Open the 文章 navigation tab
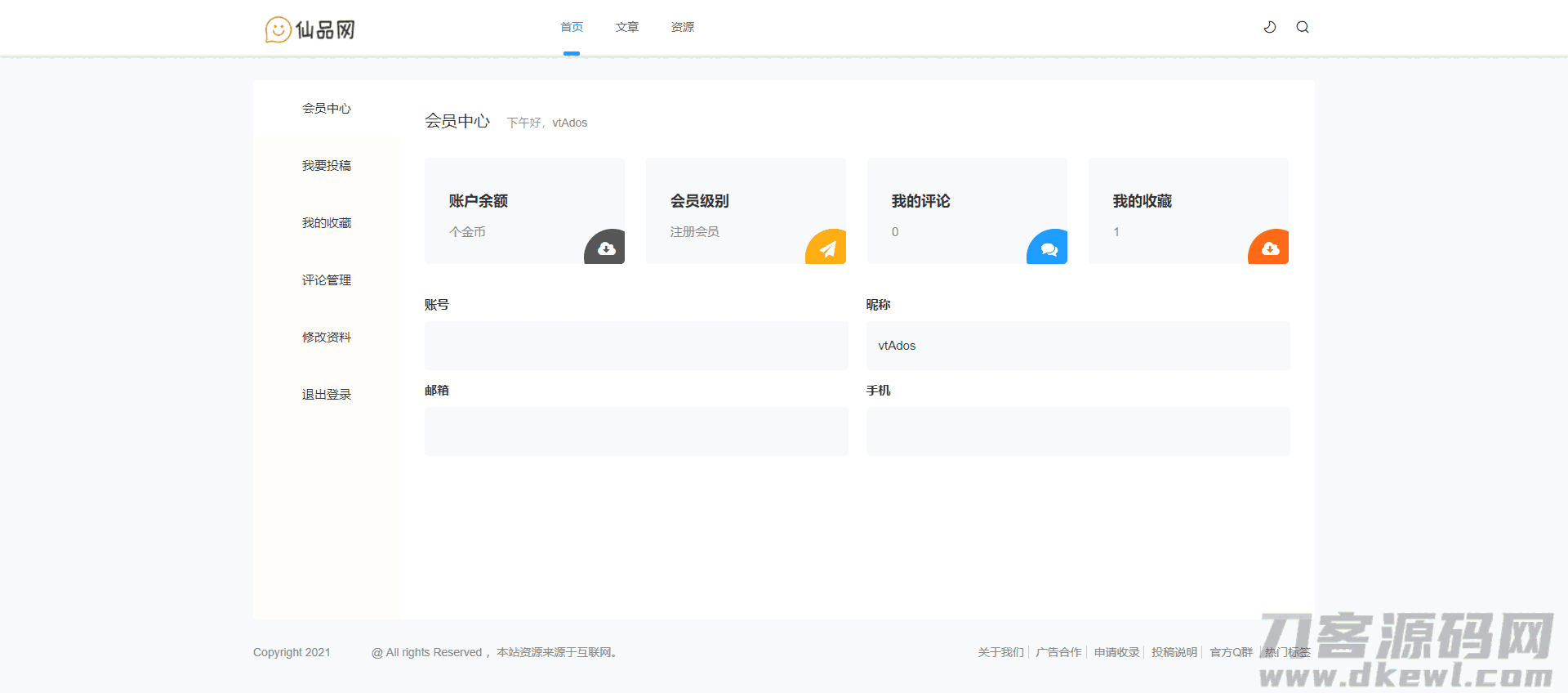Viewport: 1568px width, 693px height. tap(627, 27)
